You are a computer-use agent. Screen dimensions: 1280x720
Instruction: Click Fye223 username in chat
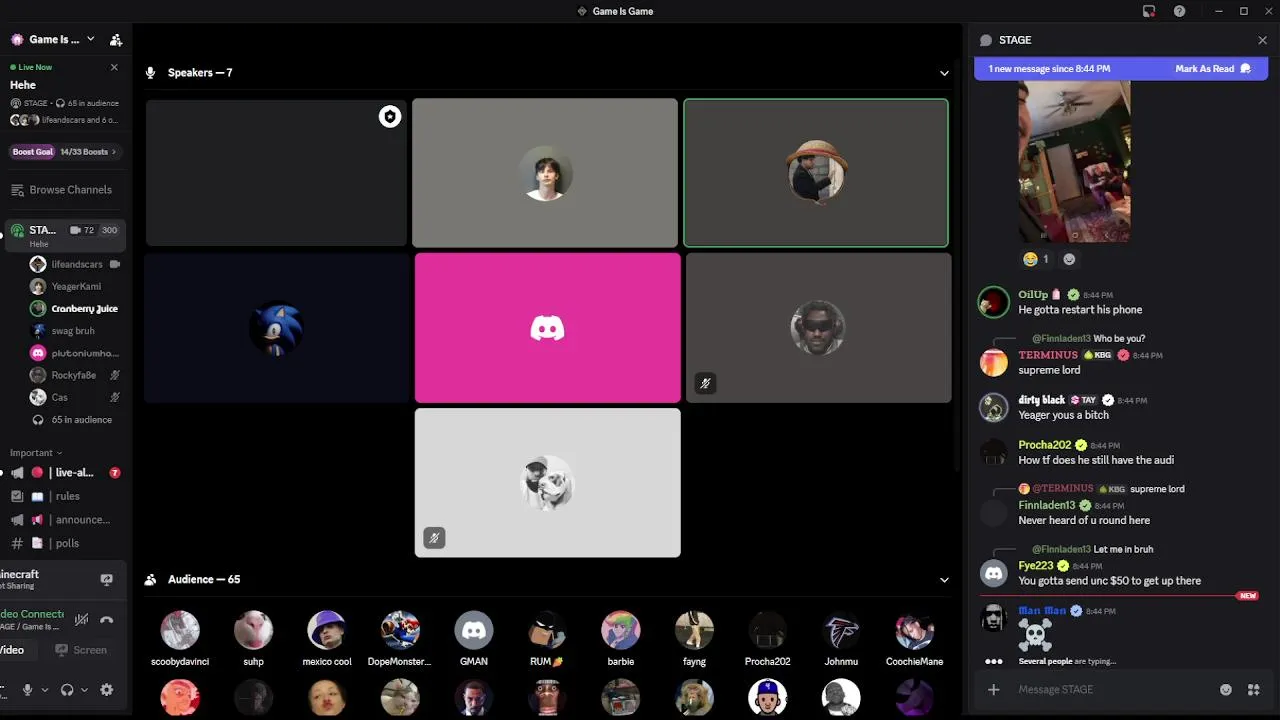1036,566
